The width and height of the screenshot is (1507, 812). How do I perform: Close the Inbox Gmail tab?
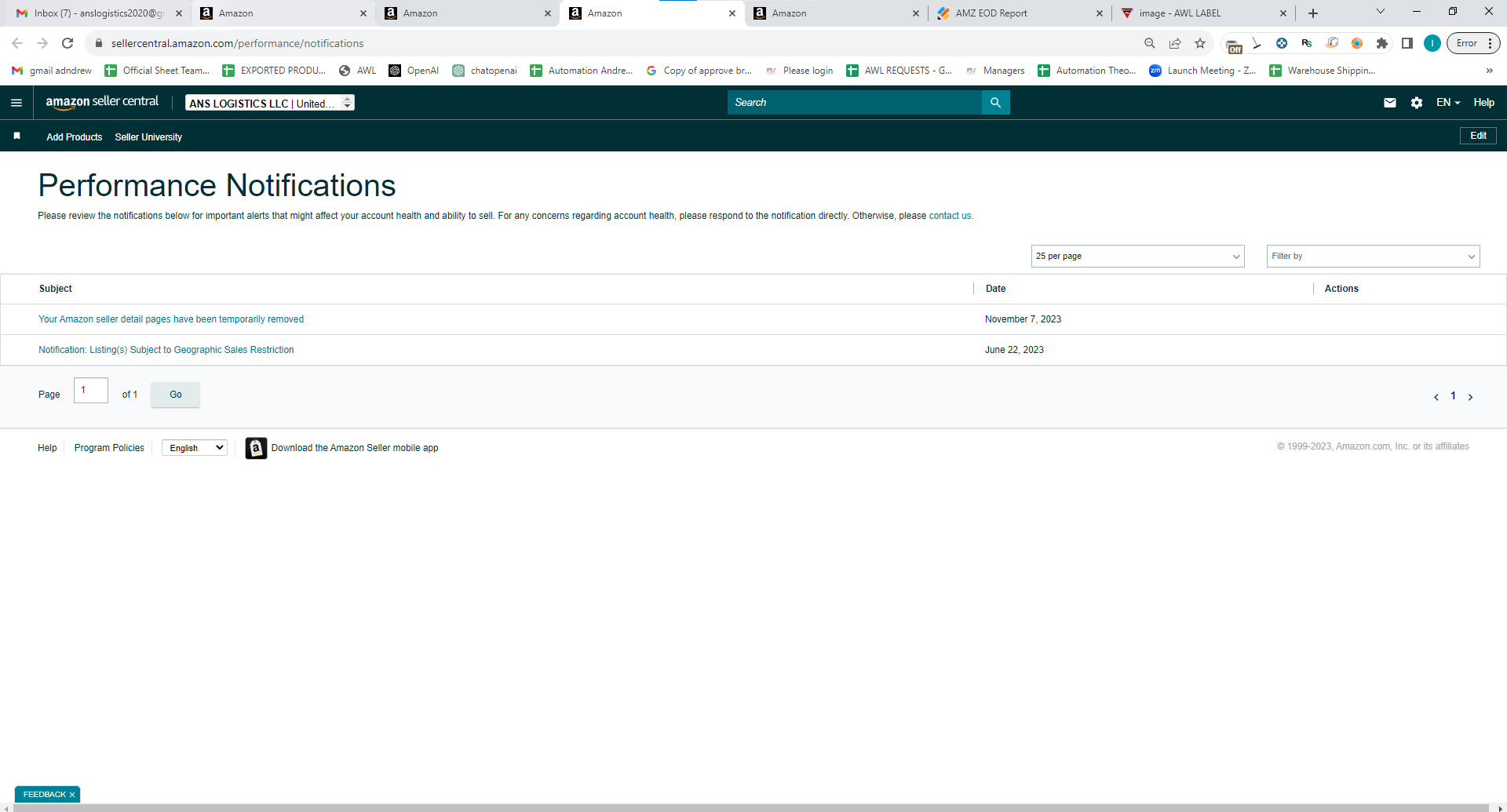pos(179,13)
